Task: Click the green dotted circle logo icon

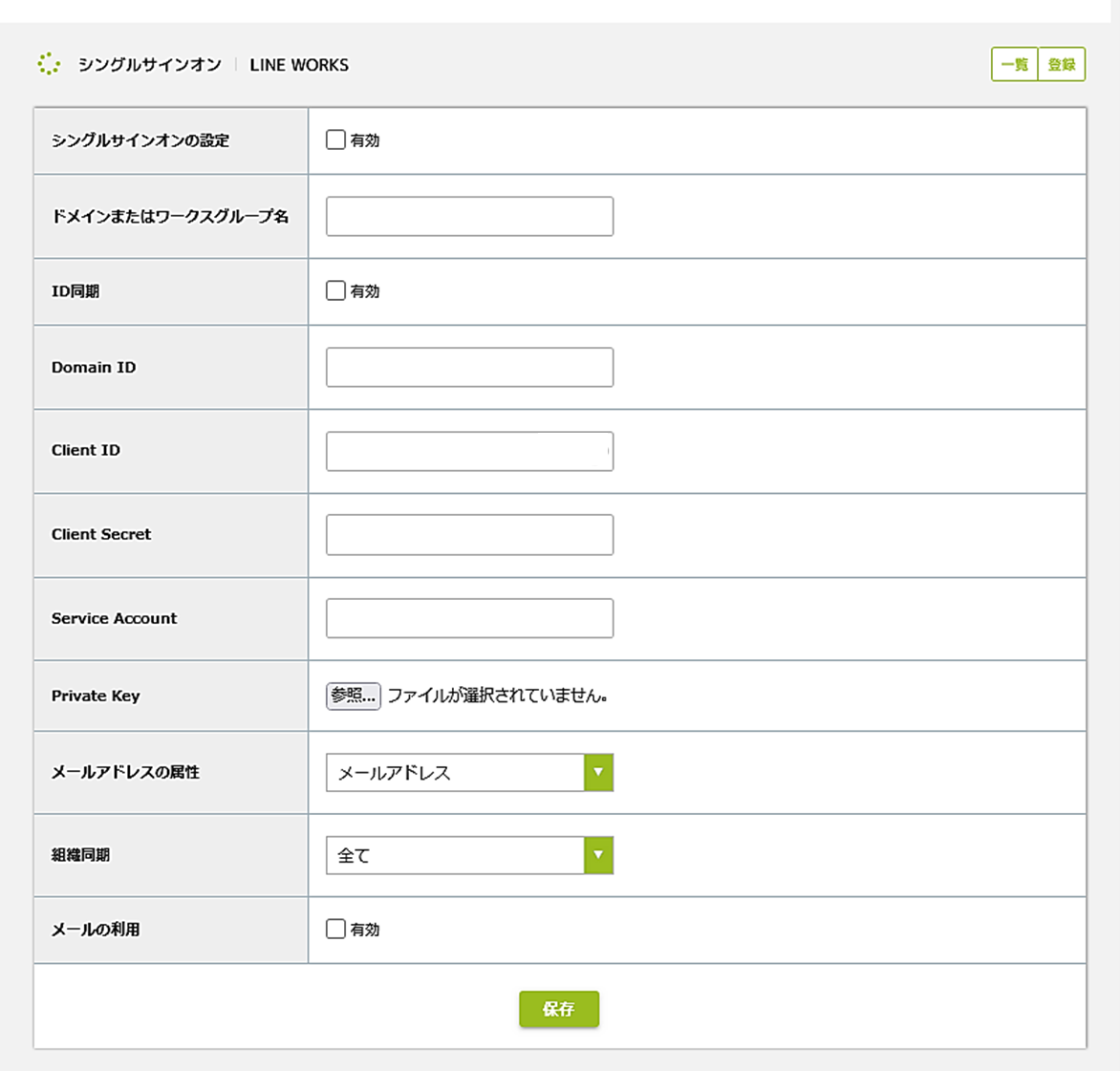Action: click(49, 64)
